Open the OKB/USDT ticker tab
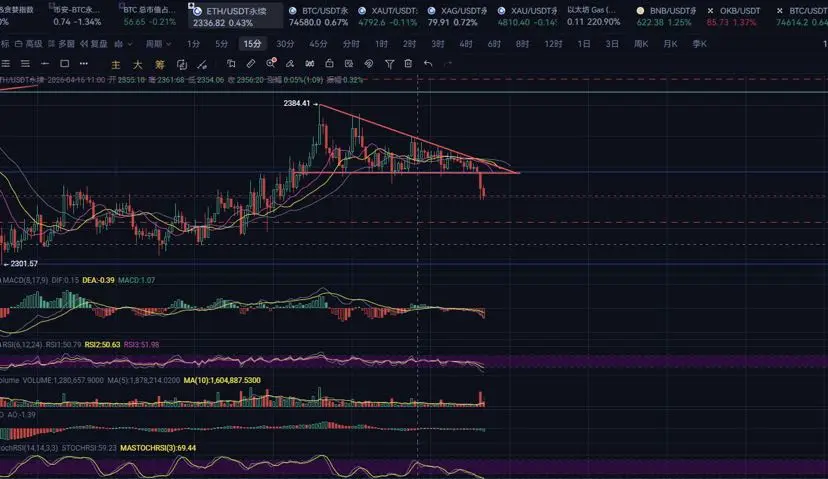Image resolution: width=828 pixels, height=479 pixels. point(733,16)
